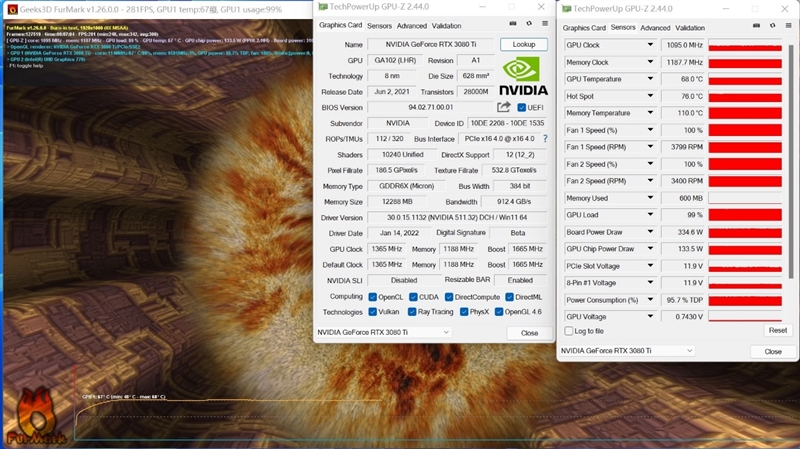The image size is (800, 449).
Task: Enable the Log to file checkbox
Action: tap(568, 331)
